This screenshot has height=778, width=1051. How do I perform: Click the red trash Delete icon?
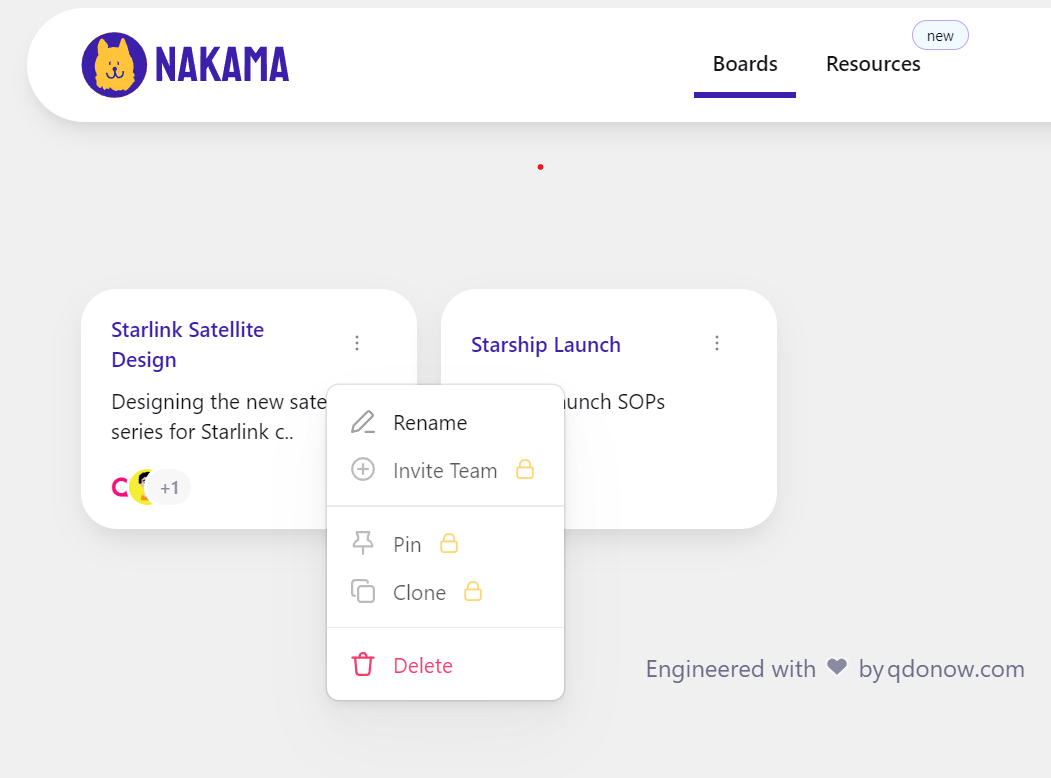point(363,664)
